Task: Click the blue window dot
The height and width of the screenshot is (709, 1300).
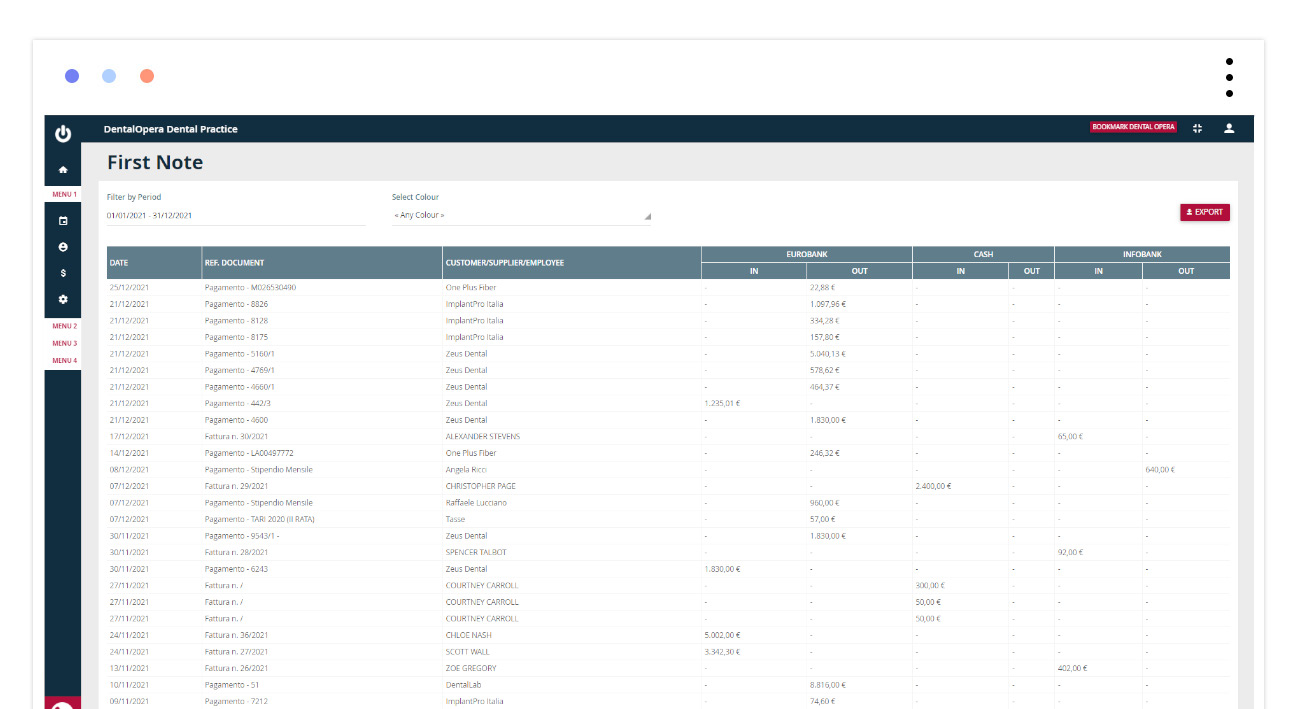Action: click(72, 76)
